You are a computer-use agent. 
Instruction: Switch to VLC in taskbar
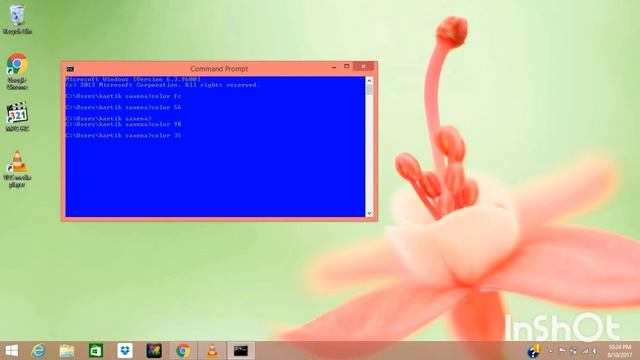212,351
